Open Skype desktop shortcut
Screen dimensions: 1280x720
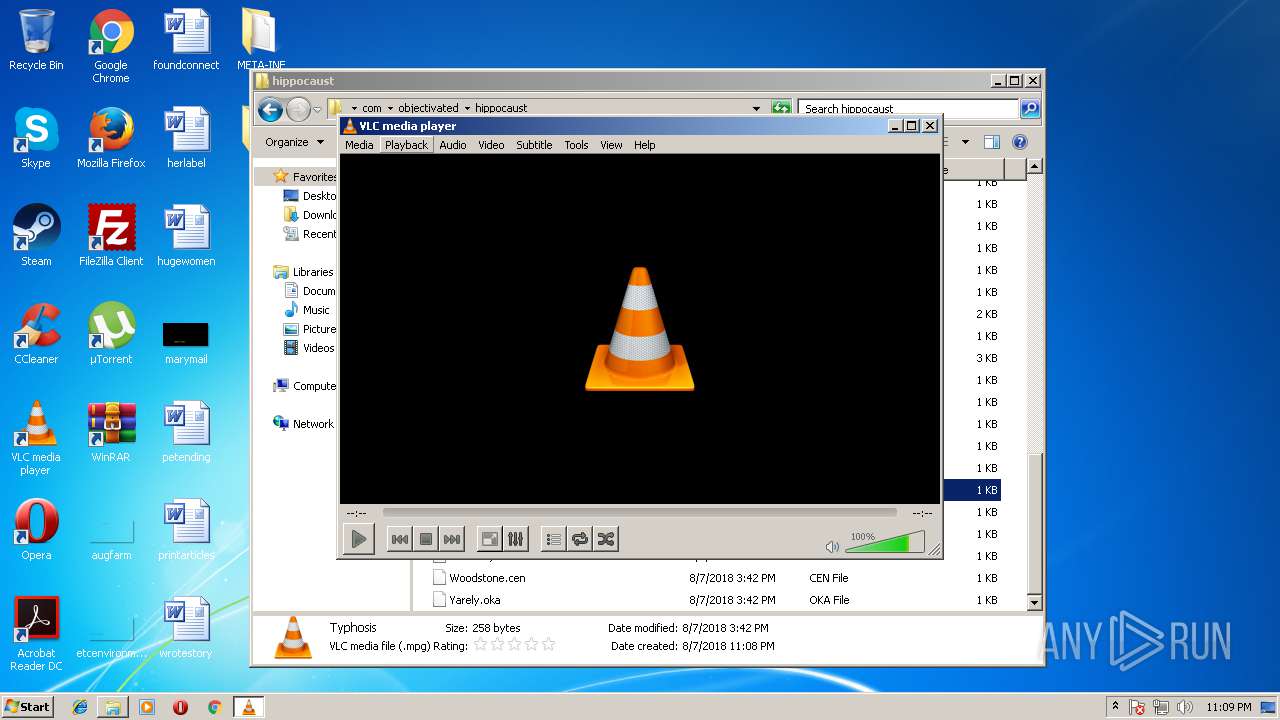[x=36, y=138]
